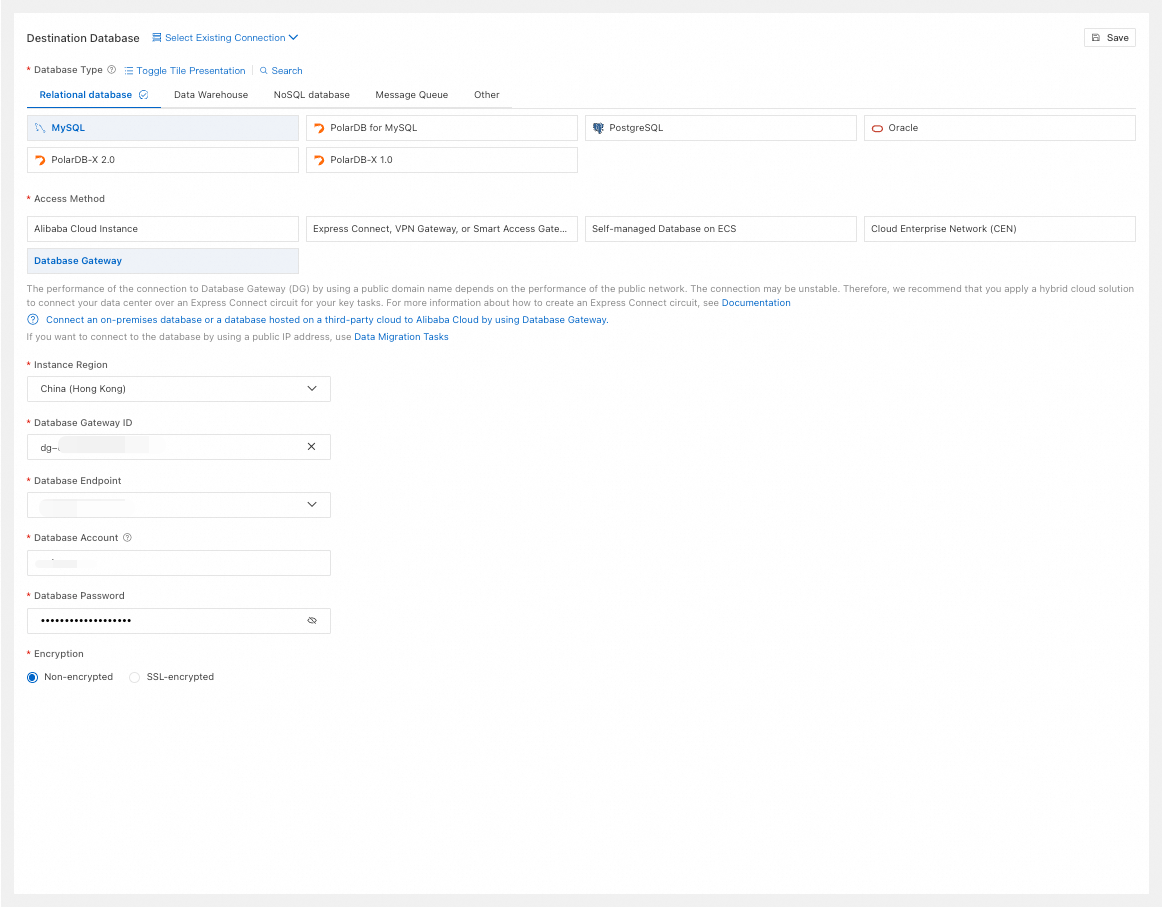Clear the Database Gateway ID field
Image resolution: width=1162 pixels, height=907 pixels.
pyautogui.click(x=311, y=447)
